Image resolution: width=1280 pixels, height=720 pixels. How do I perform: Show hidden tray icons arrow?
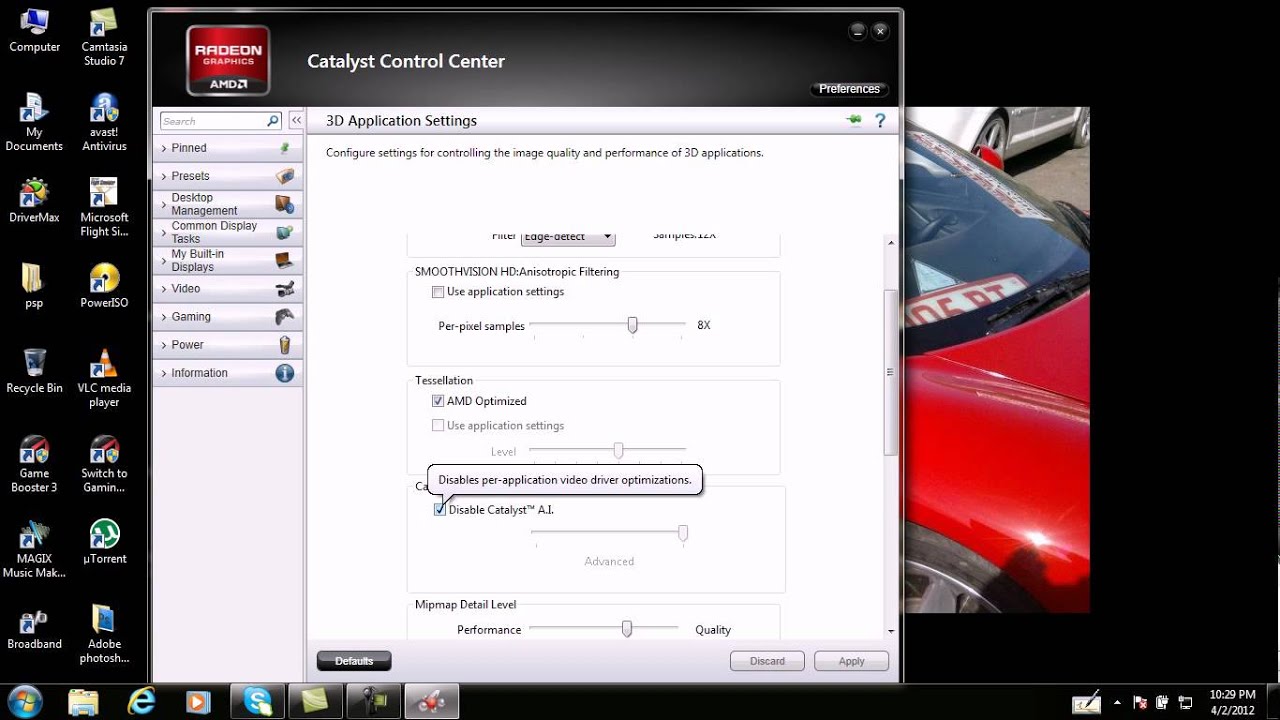pyautogui.click(x=1116, y=702)
